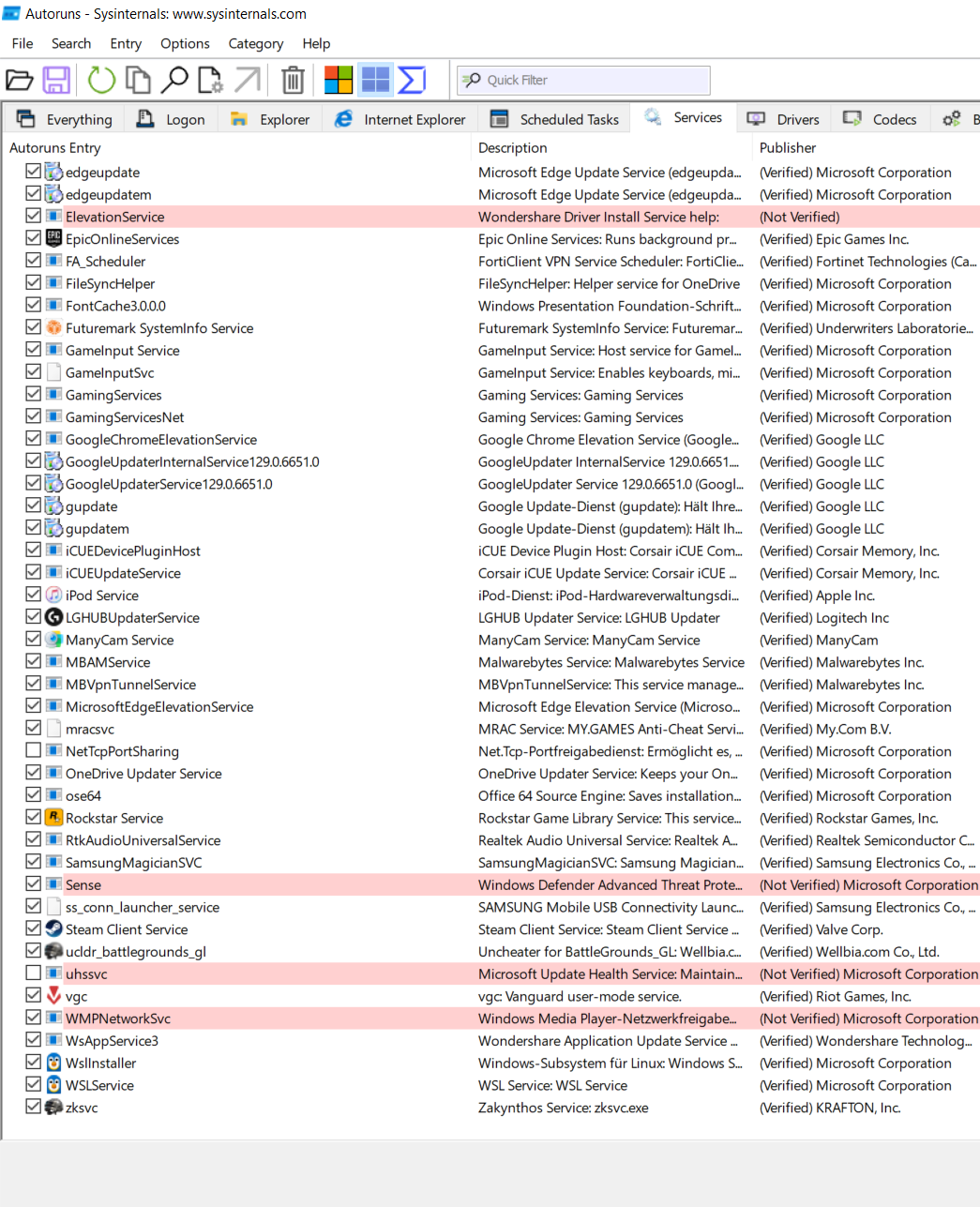This screenshot has width=980, height=1207.
Task: Click the file properties gear icon
Action: coord(210,81)
